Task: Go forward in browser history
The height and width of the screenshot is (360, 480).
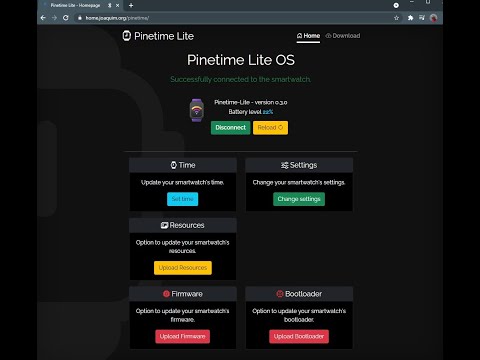Action: point(54,18)
